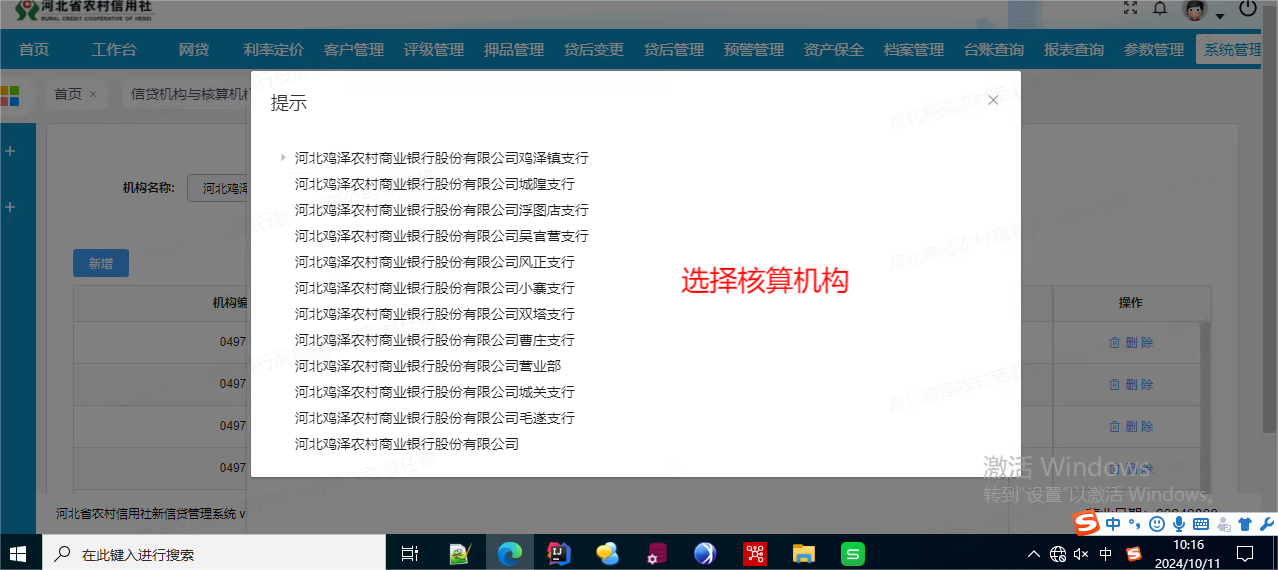Open the 贷后管理 menu
This screenshot has height=570, width=1278.
coord(674,50)
